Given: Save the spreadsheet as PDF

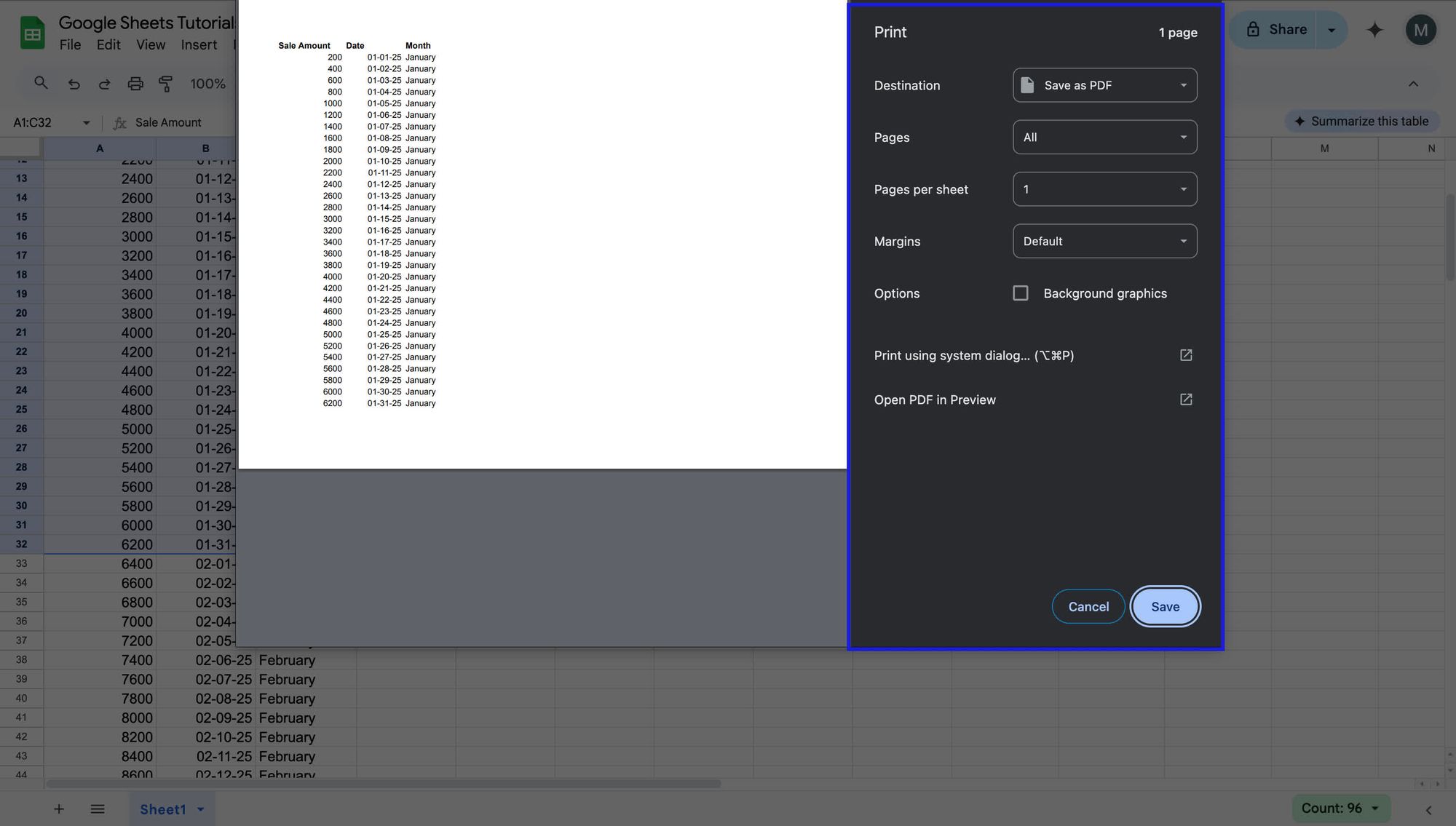Looking at the screenshot, I should click(1165, 606).
